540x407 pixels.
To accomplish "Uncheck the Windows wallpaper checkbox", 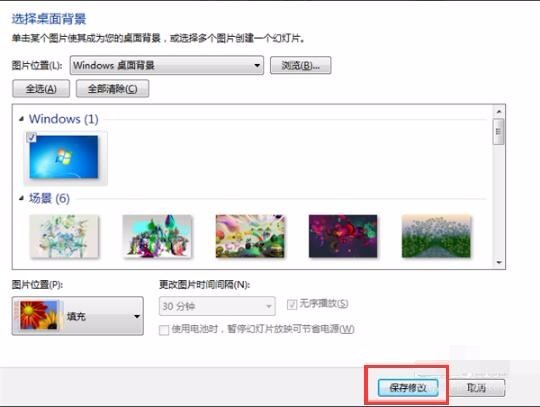I will 31,137.
